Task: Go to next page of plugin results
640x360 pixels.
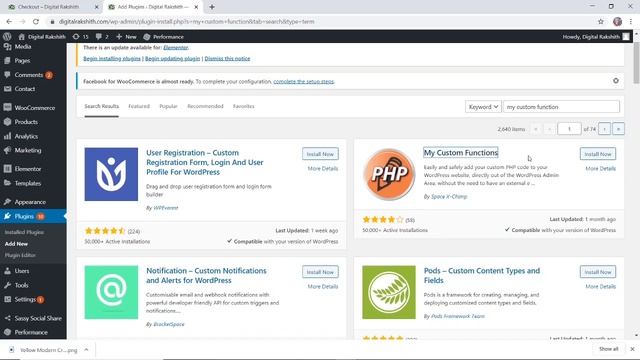Action: pyautogui.click(x=604, y=129)
